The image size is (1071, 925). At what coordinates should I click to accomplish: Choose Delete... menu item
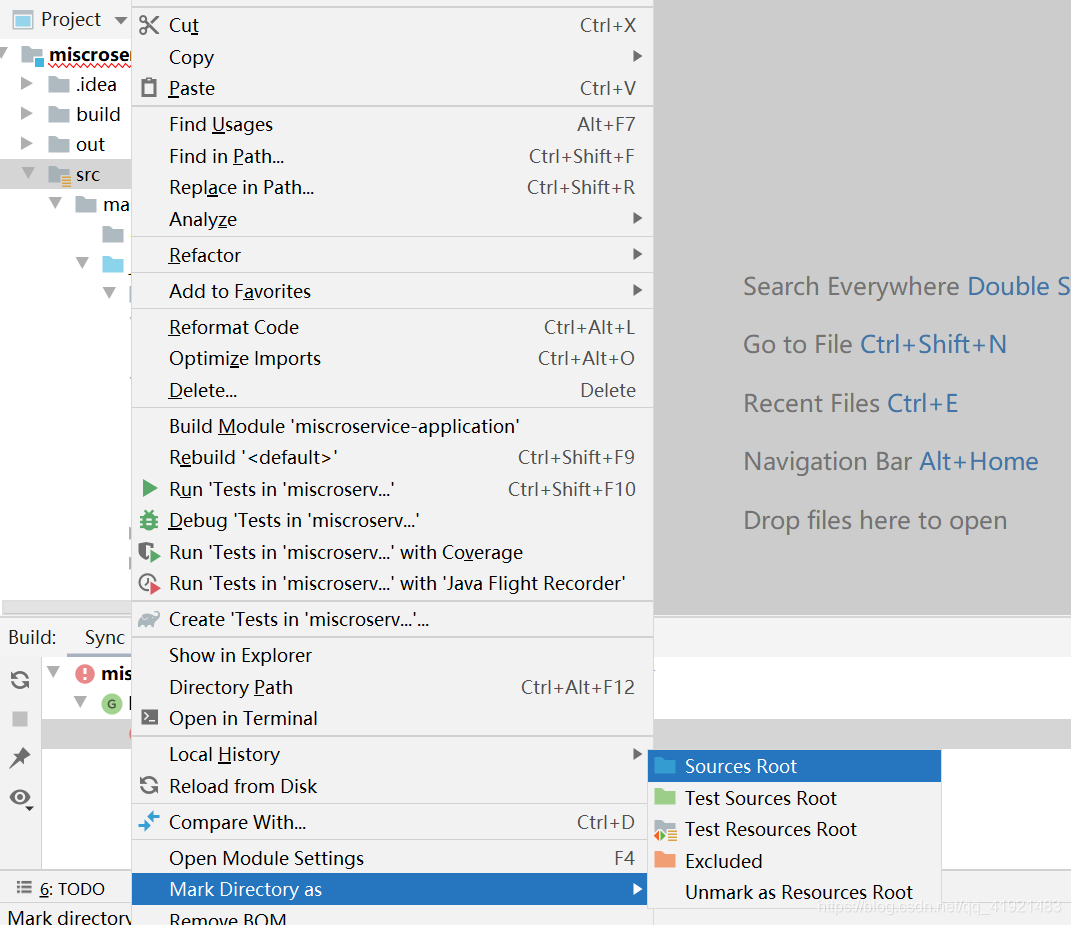(x=392, y=390)
